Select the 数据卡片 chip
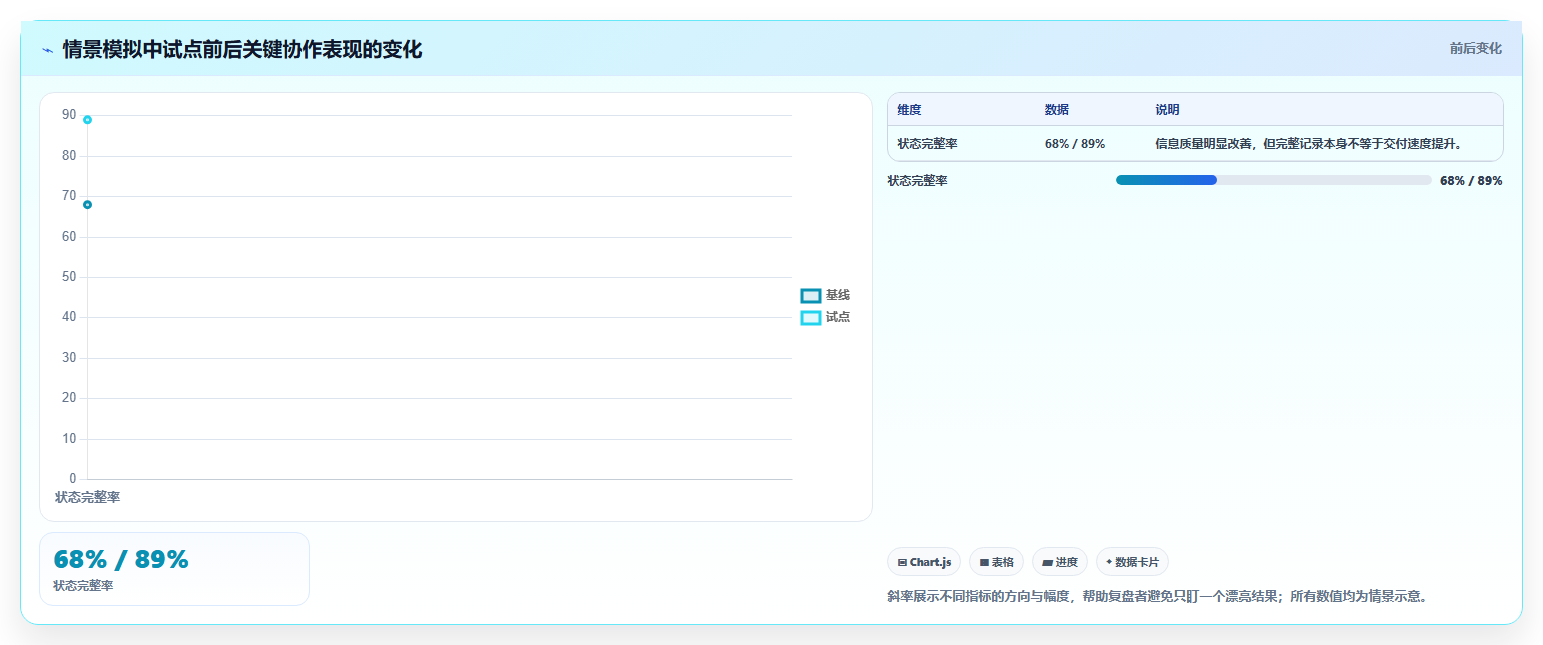The width and height of the screenshot is (1543, 645). (x=1132, y=562)
